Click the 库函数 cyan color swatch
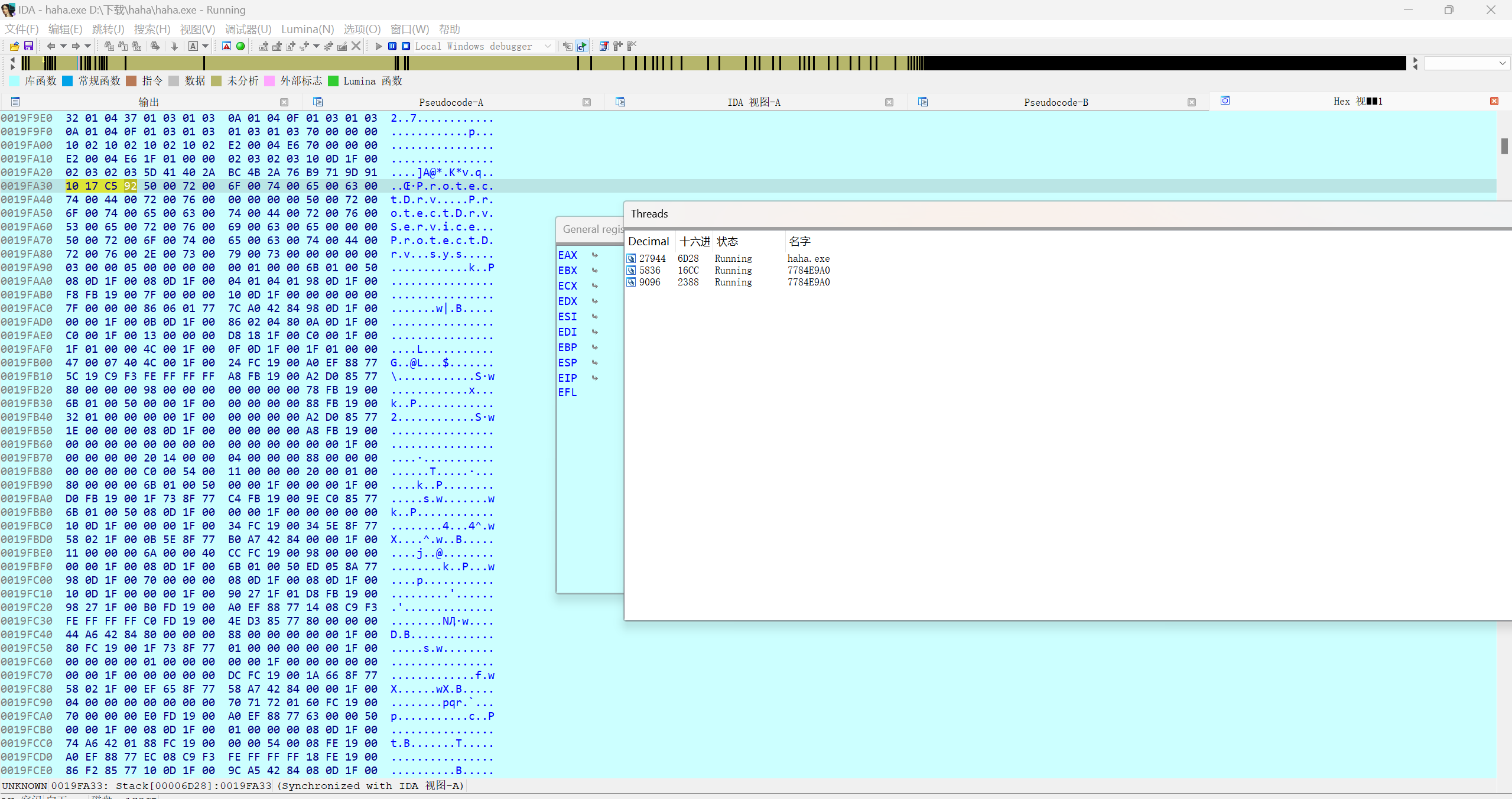Screen dimensions: 1512x799 tap(14, 81)
